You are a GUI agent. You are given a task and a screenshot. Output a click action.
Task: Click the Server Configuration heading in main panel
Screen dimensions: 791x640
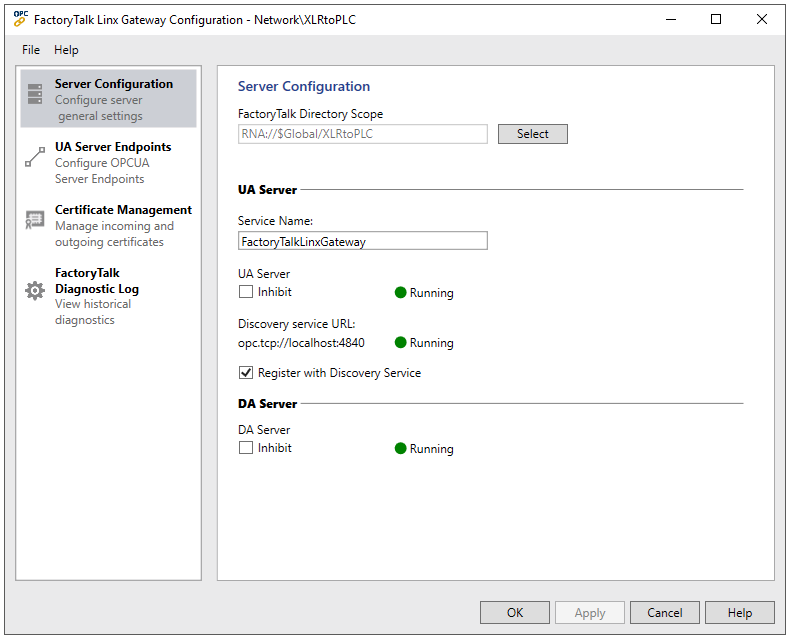(x=304, y=86)
